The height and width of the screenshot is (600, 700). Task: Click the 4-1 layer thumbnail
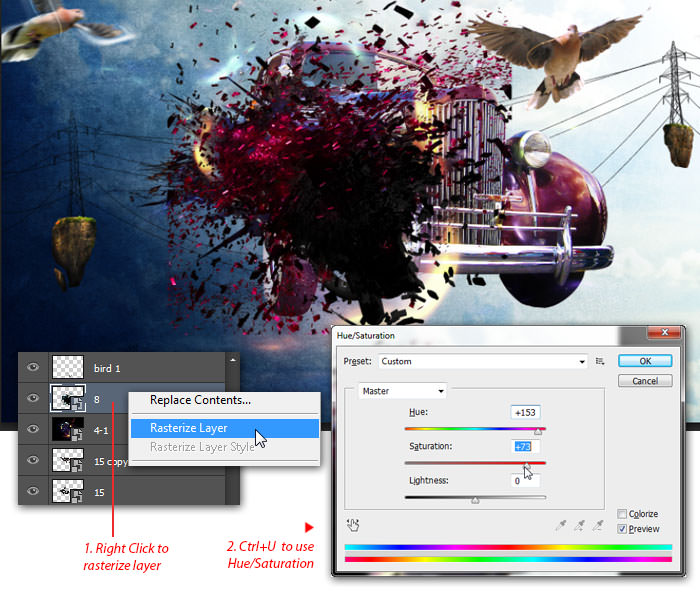68,429
